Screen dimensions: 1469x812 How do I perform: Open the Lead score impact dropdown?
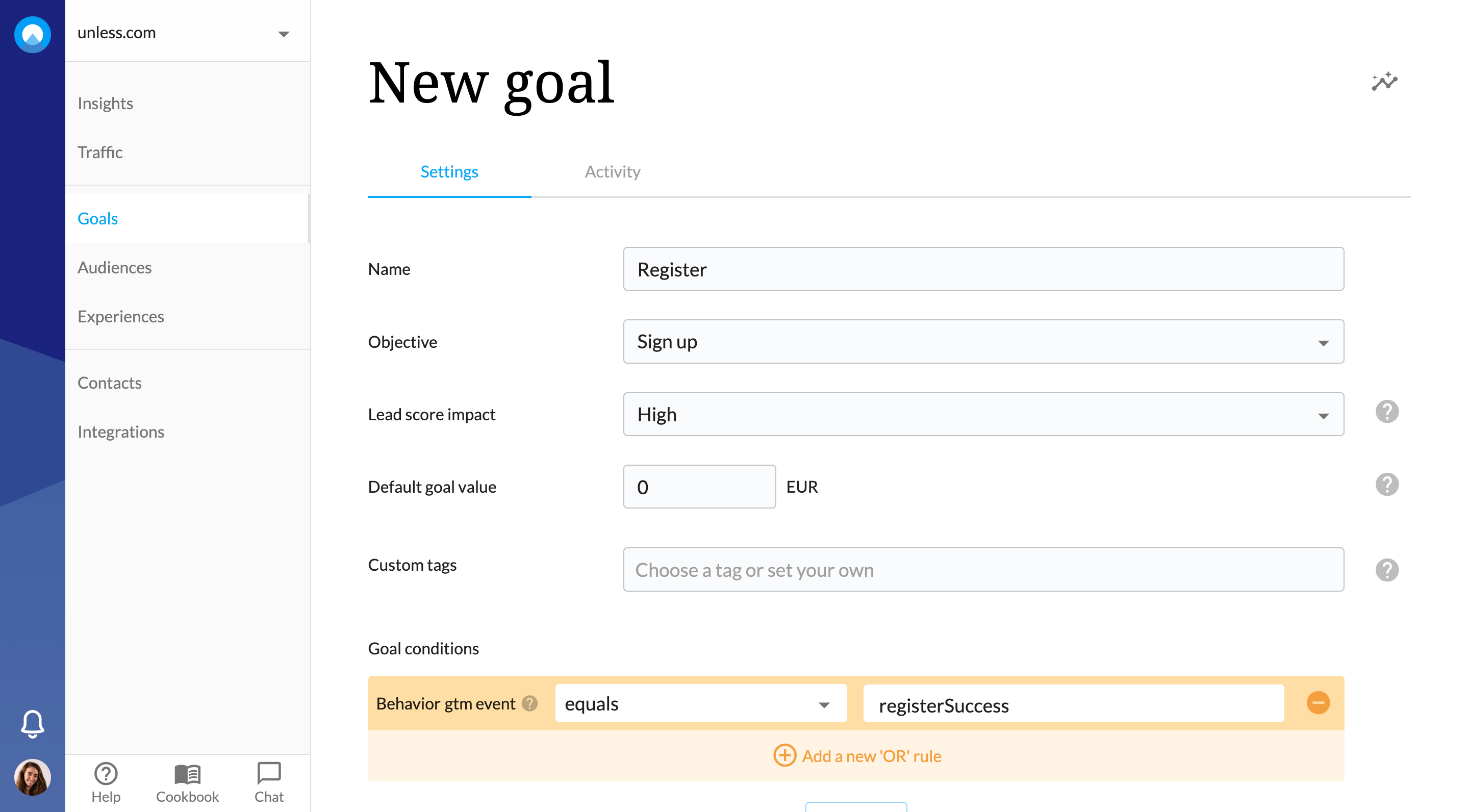click(984, 415)
